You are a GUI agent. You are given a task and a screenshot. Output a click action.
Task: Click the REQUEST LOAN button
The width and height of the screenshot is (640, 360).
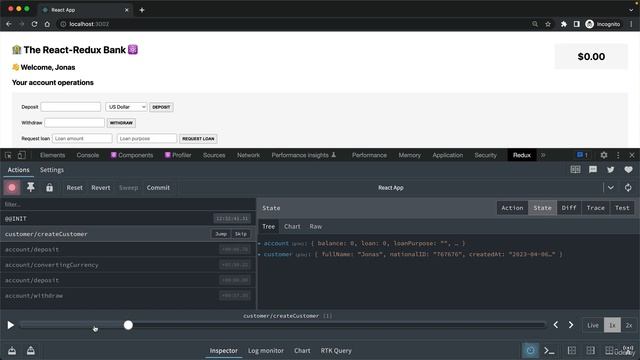(x=198, y=139)
